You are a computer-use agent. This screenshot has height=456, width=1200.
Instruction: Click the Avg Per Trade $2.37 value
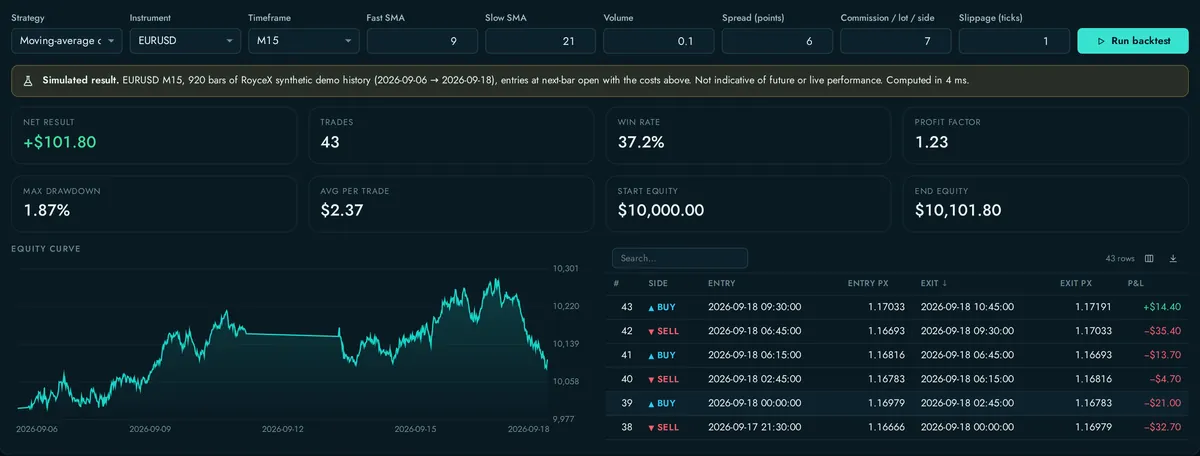pos(342,210)
